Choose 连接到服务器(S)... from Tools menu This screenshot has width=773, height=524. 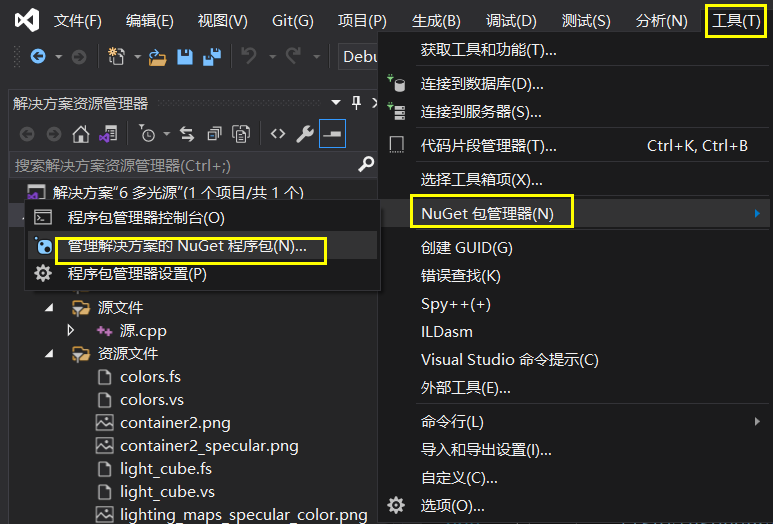573,112
